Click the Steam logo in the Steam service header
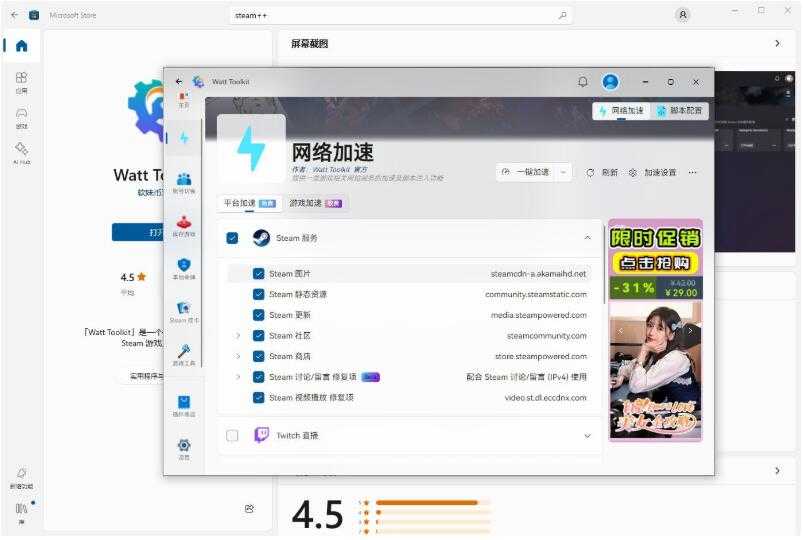 click(261, 238)
